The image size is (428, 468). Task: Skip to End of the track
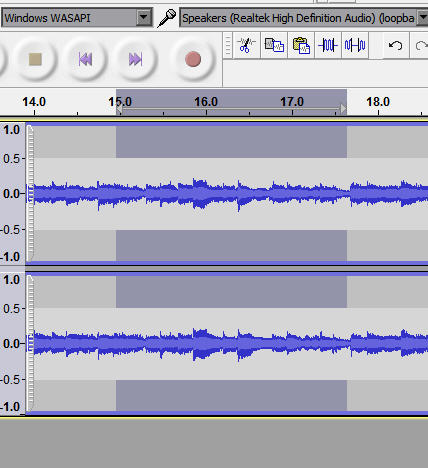135,59
